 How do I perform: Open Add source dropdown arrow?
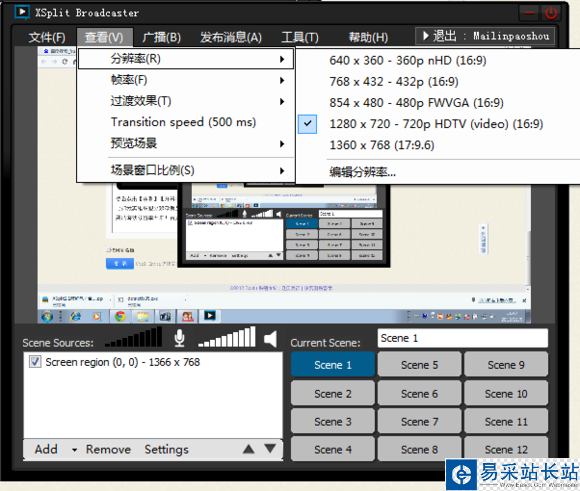point(75,450)
